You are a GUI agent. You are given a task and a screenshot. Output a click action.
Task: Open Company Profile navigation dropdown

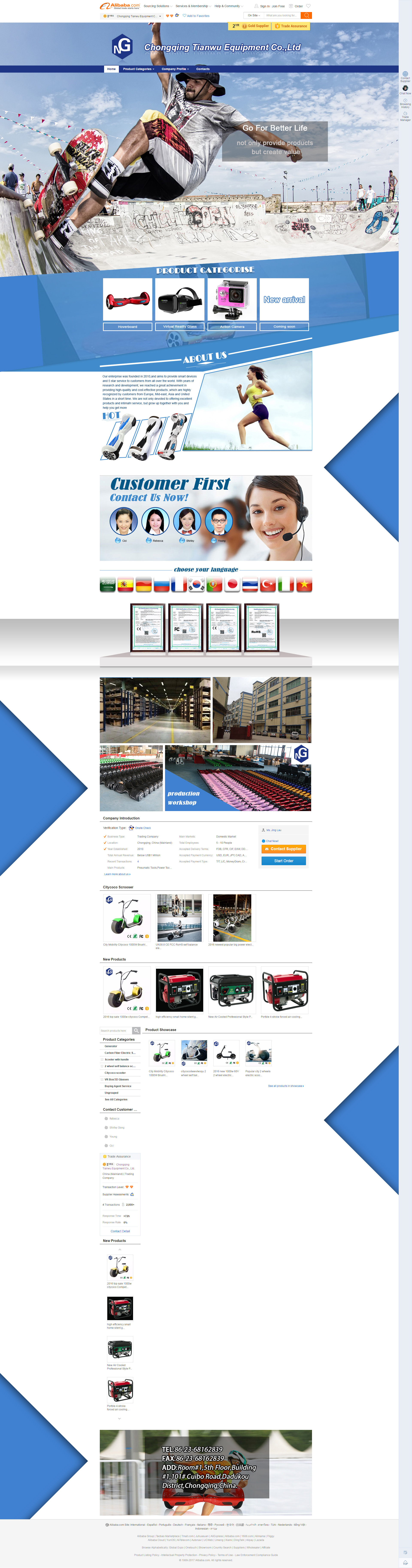point(175,69)
